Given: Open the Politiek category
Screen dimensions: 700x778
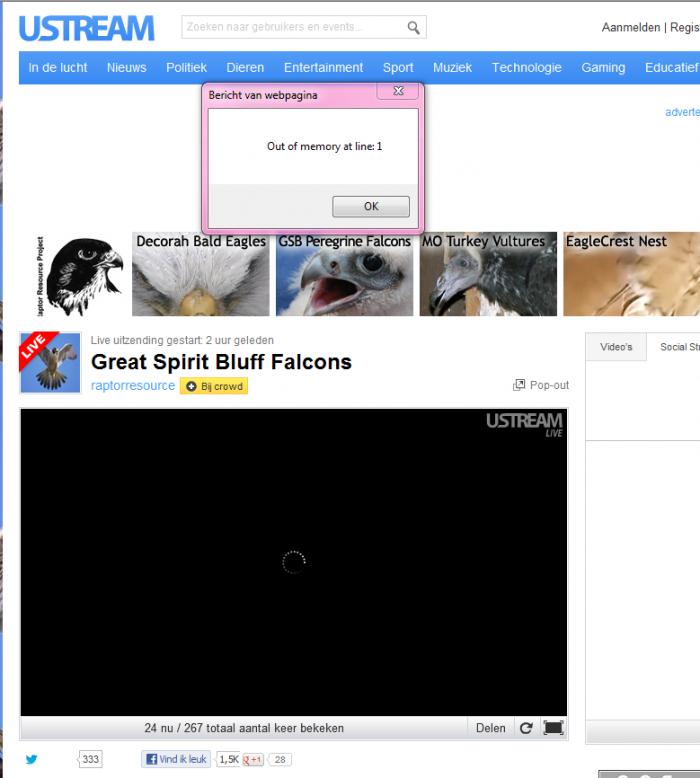Looking at the screenshot, I should click(187, 67).
